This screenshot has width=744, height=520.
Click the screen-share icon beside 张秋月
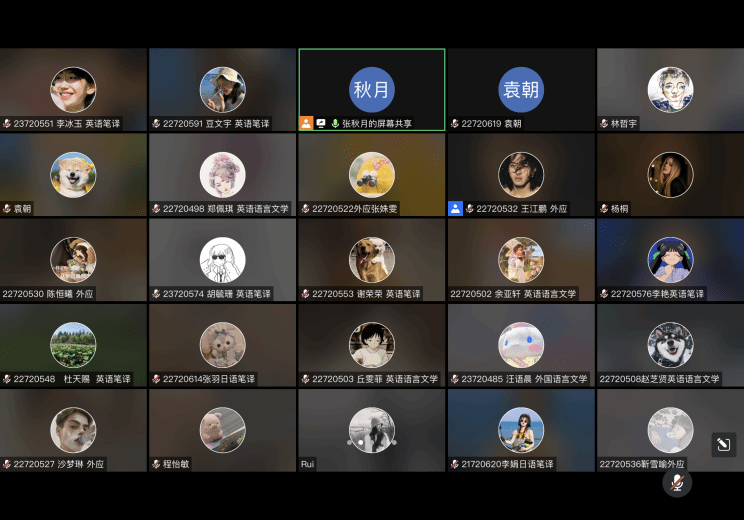[321, 124]
